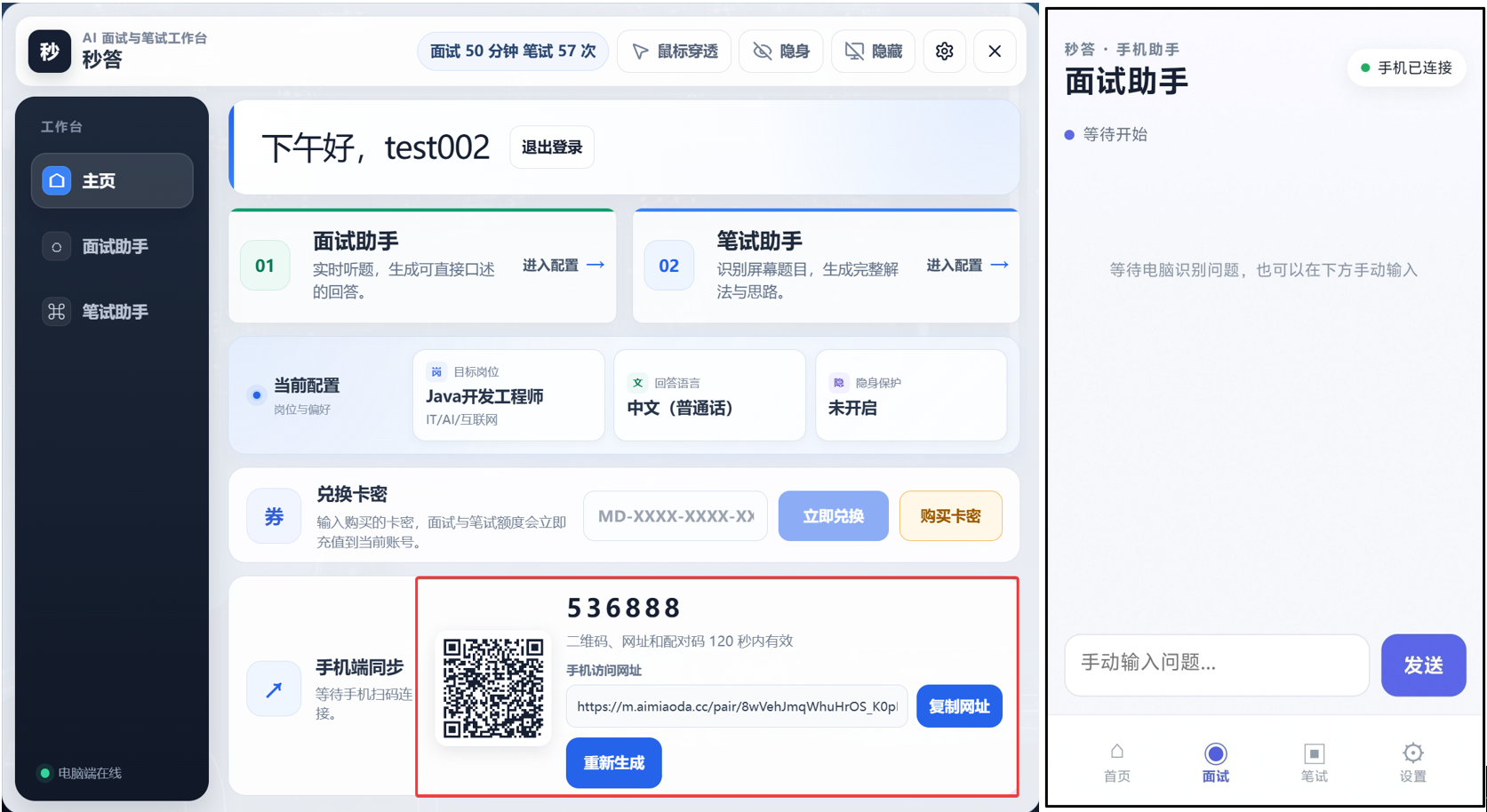The image size is (1487, 812).
Task: Click the 01 badge on 面试助手 card
Action: click(265, 266)
